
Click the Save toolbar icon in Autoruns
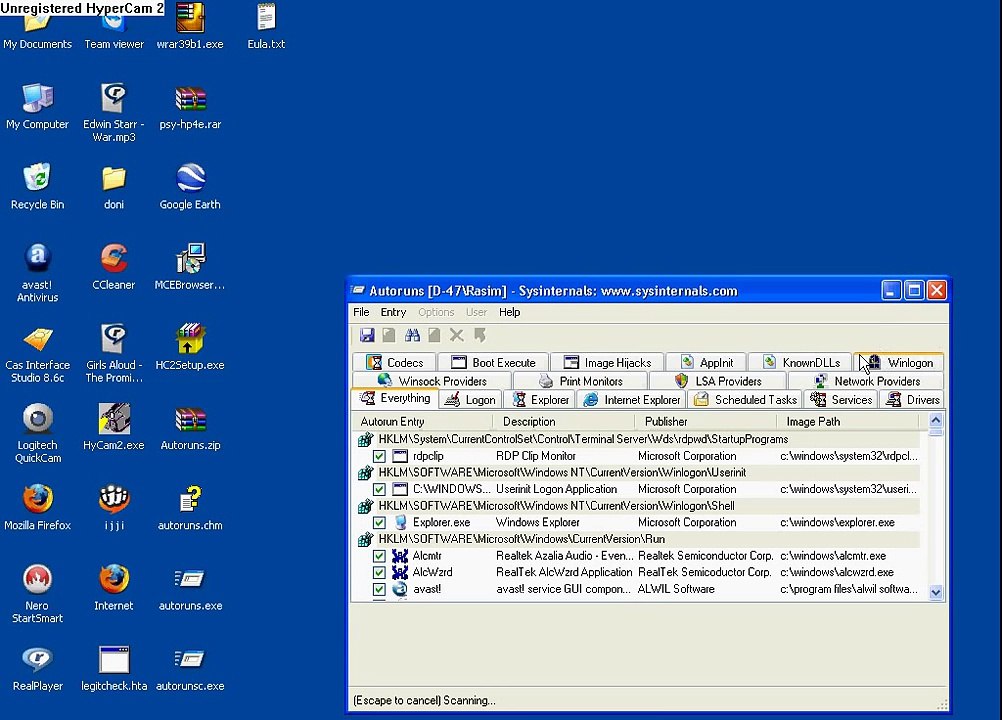367,335
